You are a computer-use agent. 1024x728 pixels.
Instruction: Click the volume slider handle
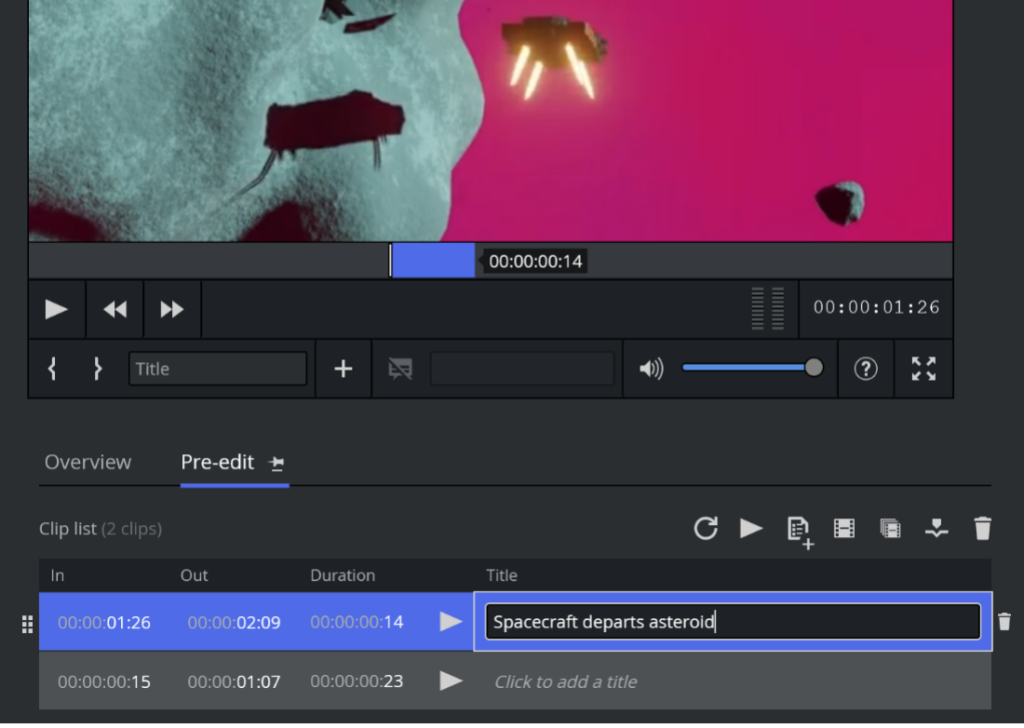(814, 368)
